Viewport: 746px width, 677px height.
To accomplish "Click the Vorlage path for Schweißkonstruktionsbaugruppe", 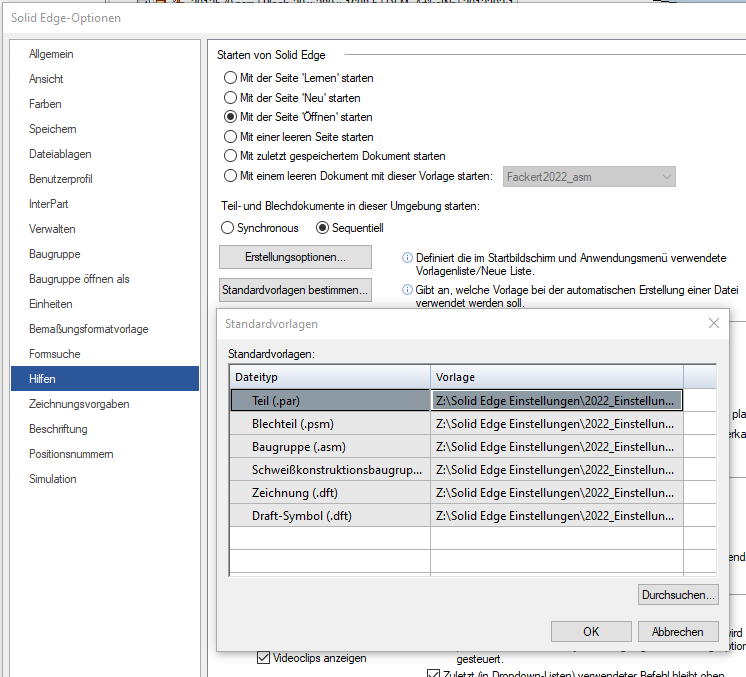I will [x=557, y=470].
